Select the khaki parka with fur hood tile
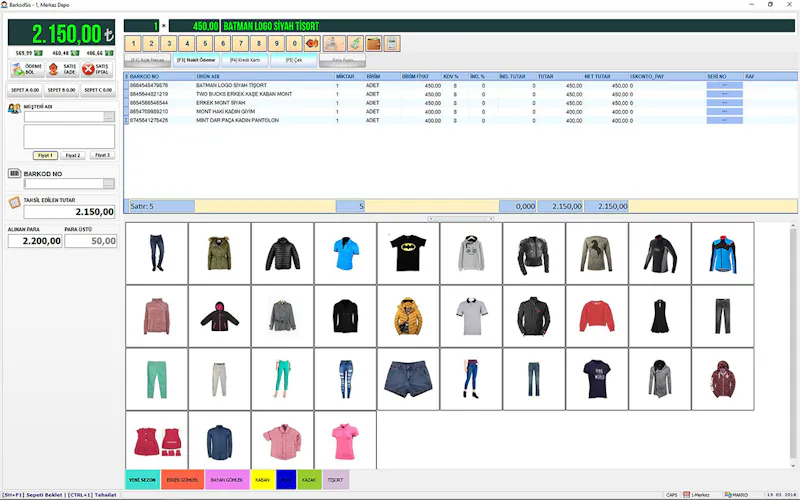 tap(219, 253)
